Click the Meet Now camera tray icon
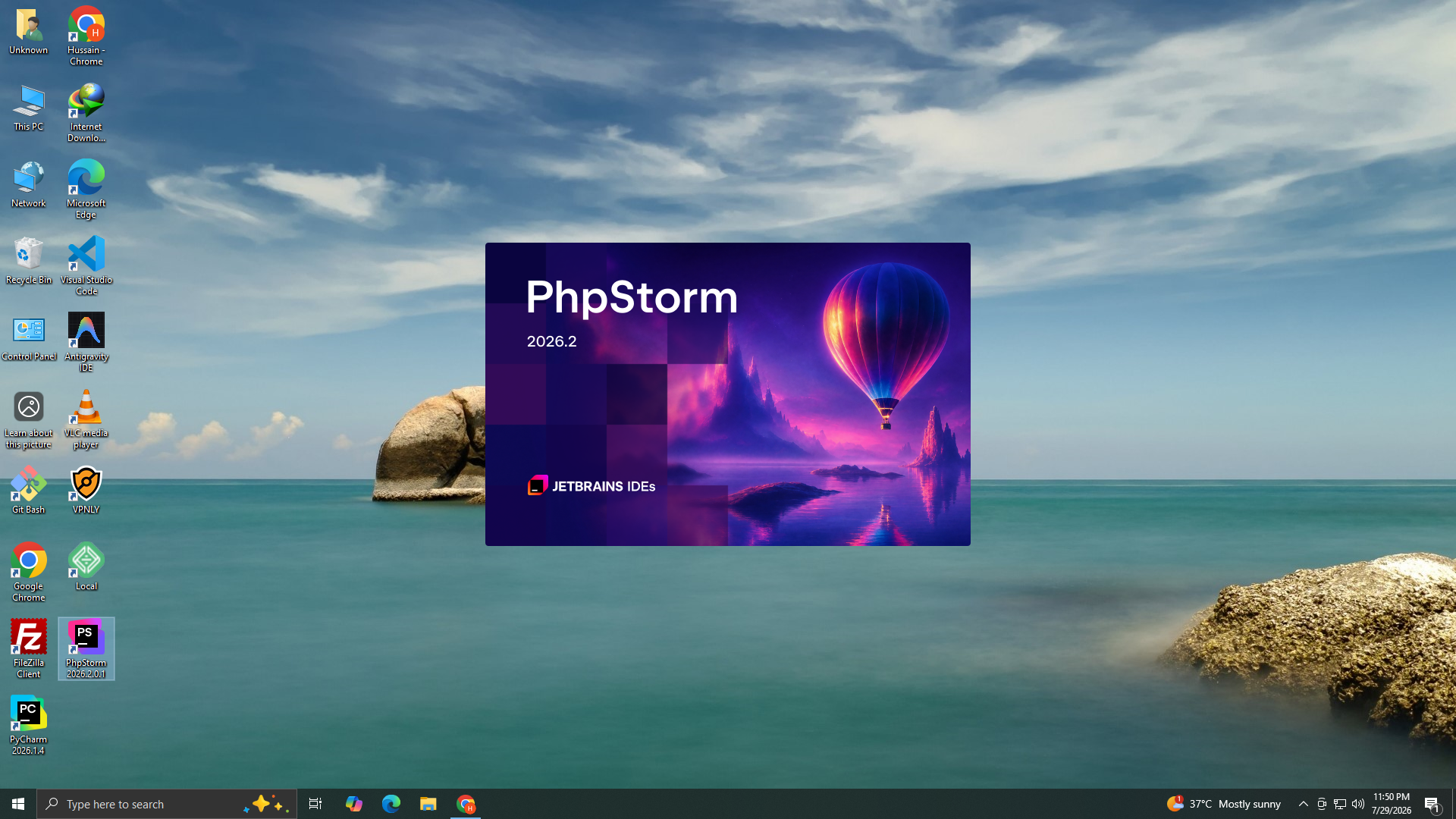This screenshot has height=819, width=1456. pyautogui.click(x=1322, y=804)
